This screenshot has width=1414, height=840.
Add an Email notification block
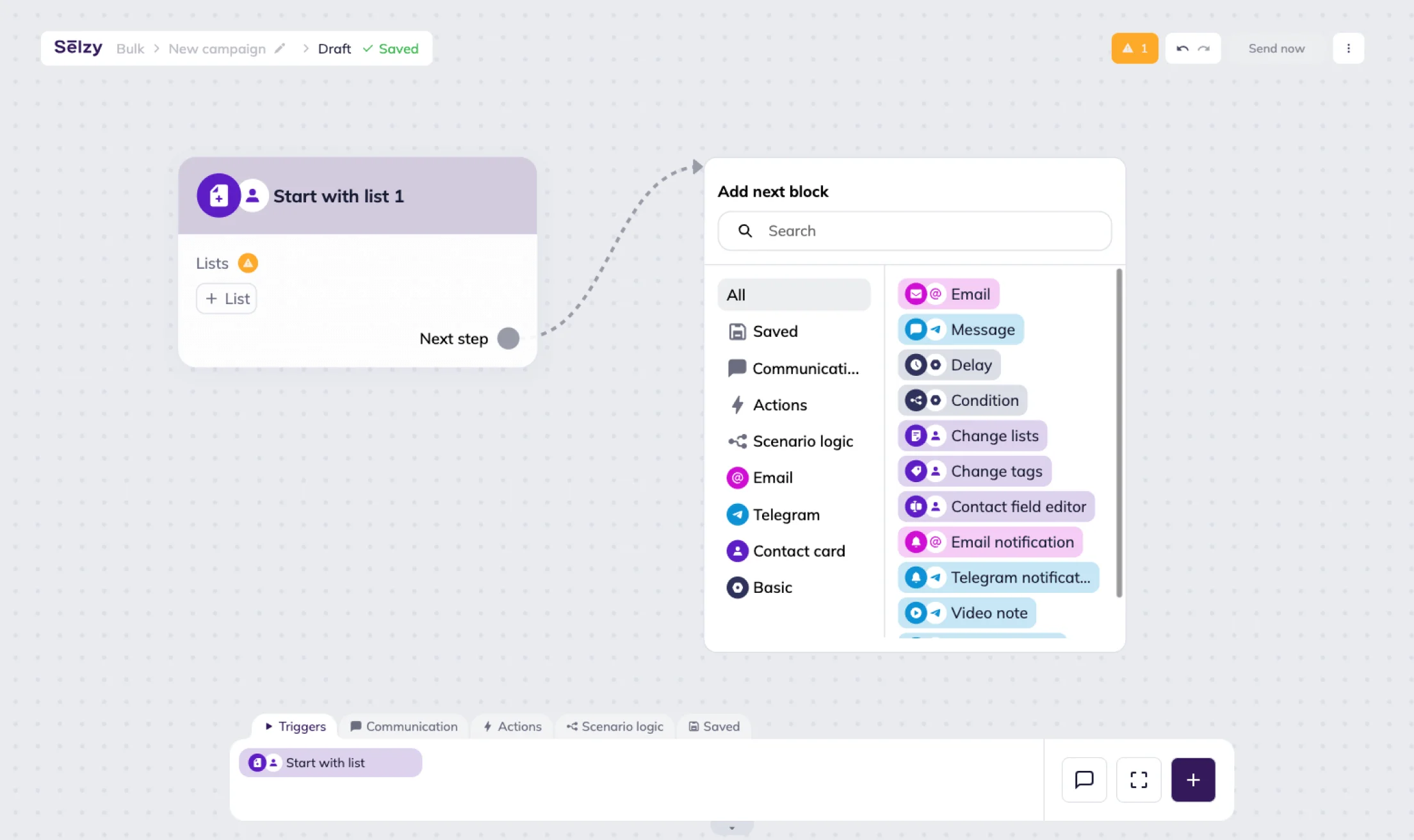tap(991, 542)
